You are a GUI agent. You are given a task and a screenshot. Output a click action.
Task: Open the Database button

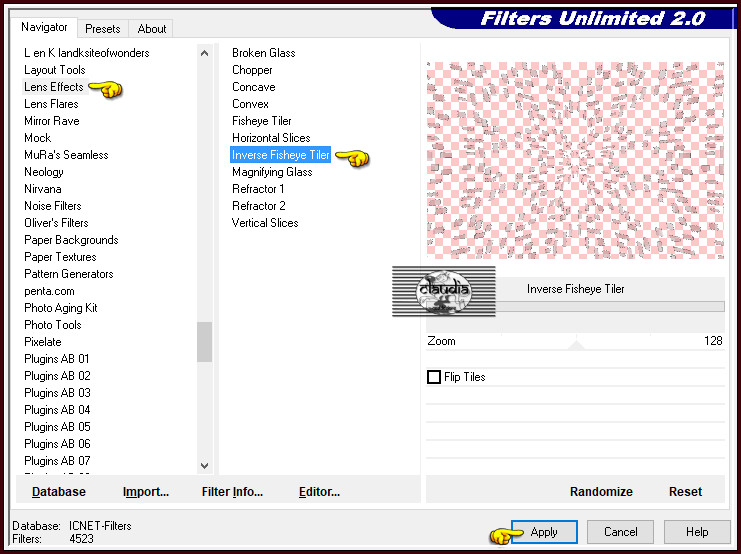pos(59,492)
